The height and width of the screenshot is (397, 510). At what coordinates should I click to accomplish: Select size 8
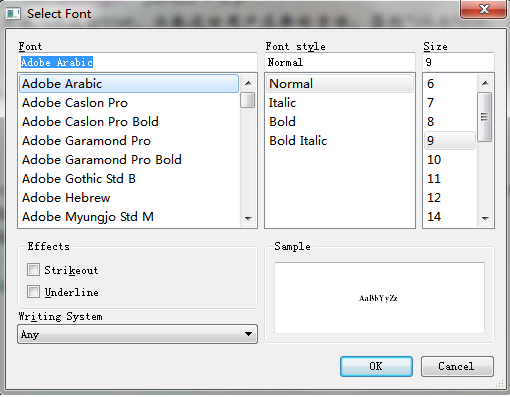click(x=450, y=122)
